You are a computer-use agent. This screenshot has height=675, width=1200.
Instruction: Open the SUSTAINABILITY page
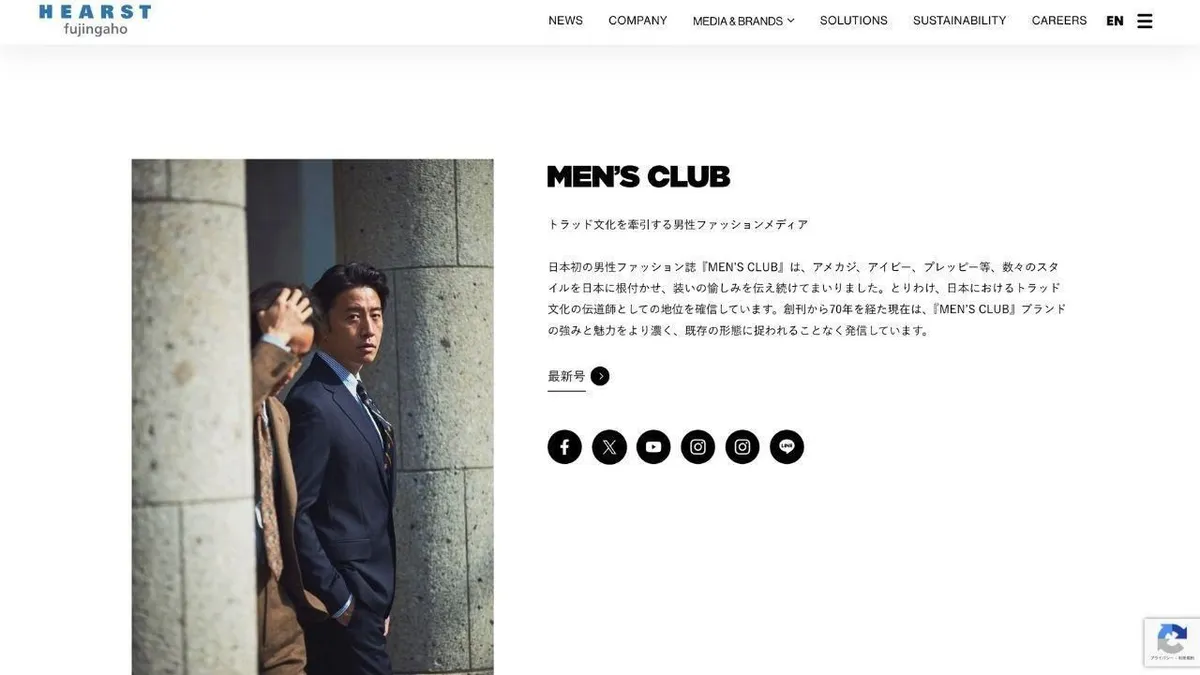click(959, 20)
